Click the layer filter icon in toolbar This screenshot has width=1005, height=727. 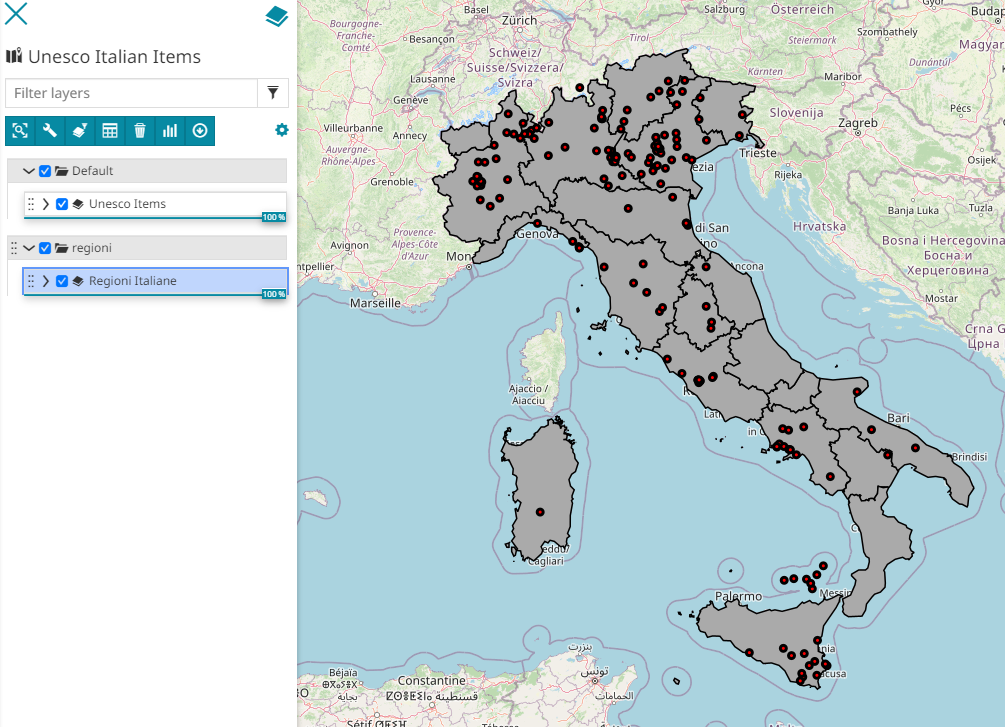tap(80, 130)
